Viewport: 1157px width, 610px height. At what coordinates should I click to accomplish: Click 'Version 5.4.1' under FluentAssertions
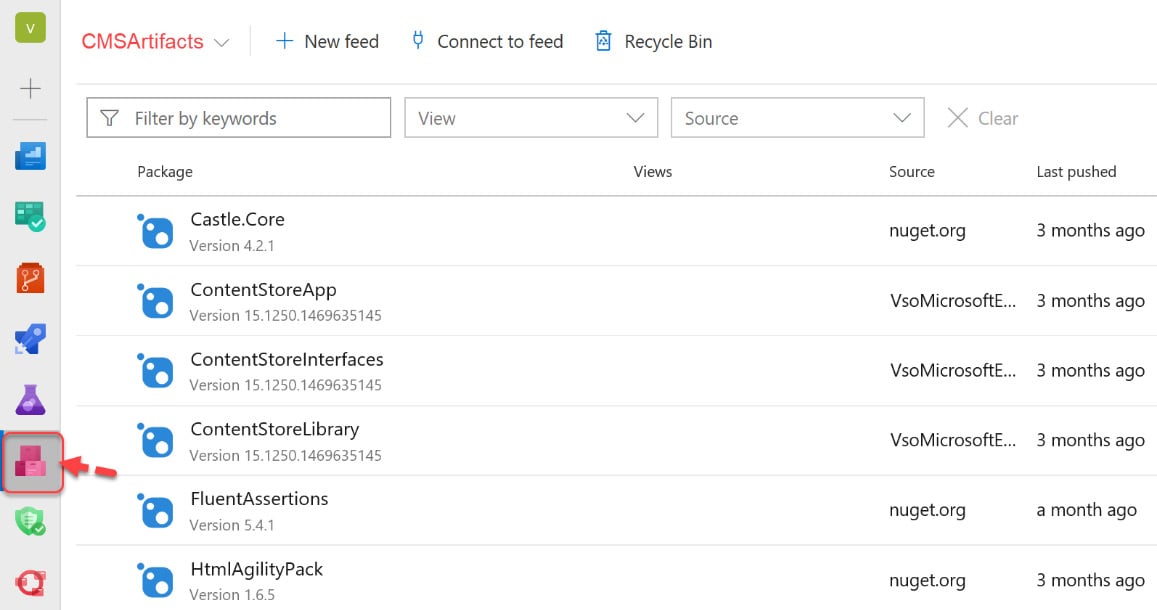(232, 525)
